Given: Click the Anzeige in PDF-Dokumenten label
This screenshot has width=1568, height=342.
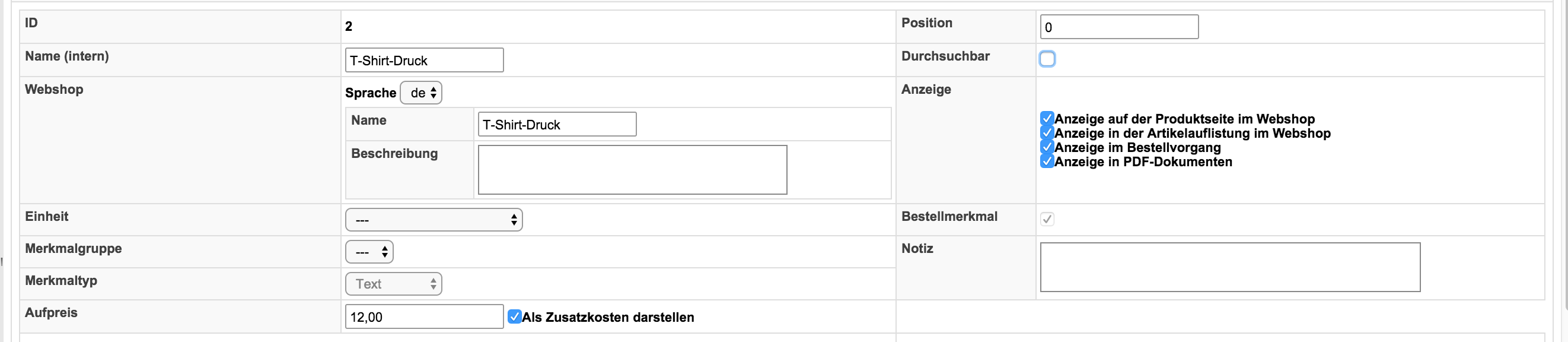Looking at the screenshot, I should click(1143, 161).
